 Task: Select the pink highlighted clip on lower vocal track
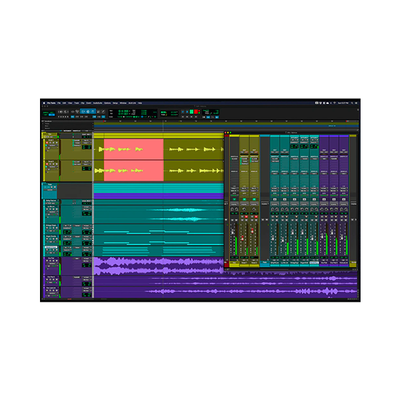134,171
